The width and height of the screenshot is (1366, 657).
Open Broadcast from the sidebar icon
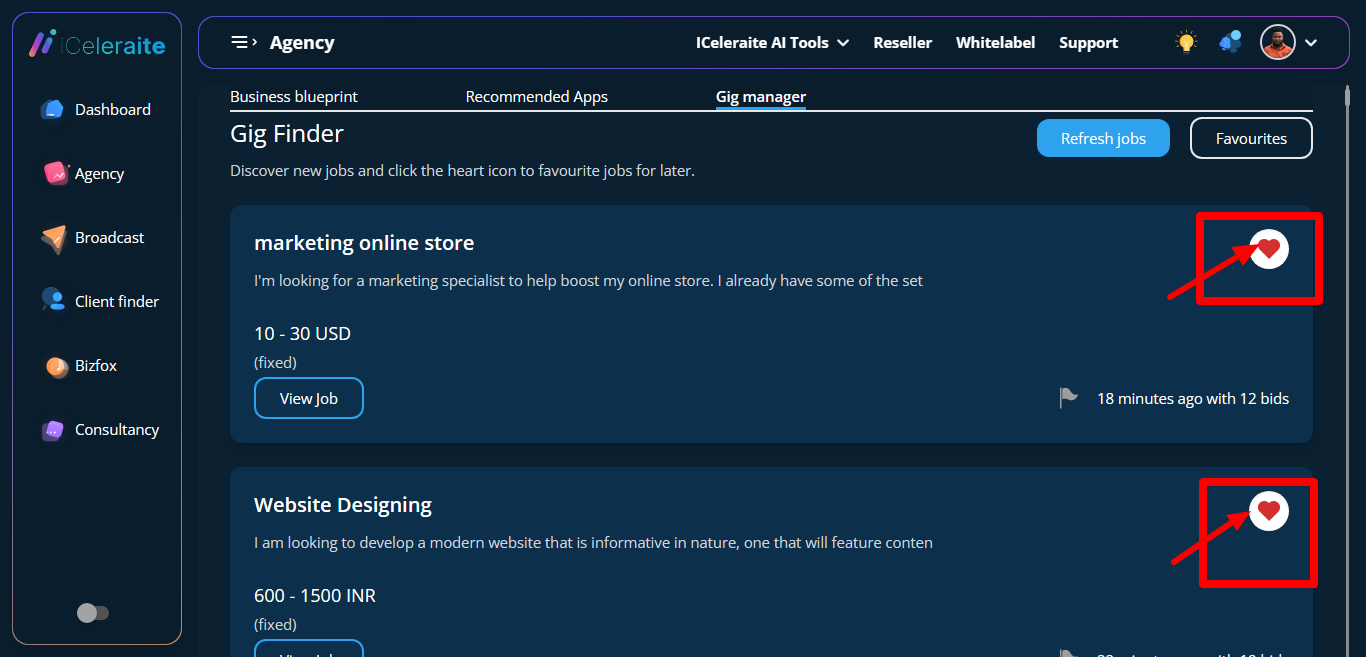tap(53, 238)
